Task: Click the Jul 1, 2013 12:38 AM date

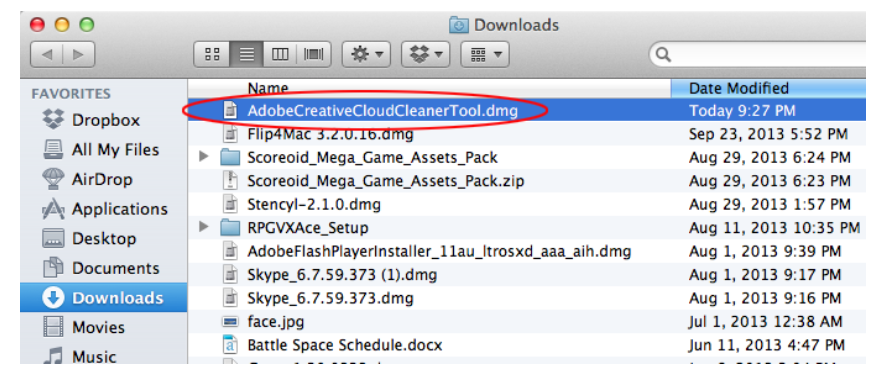Action: pos(767,322)
